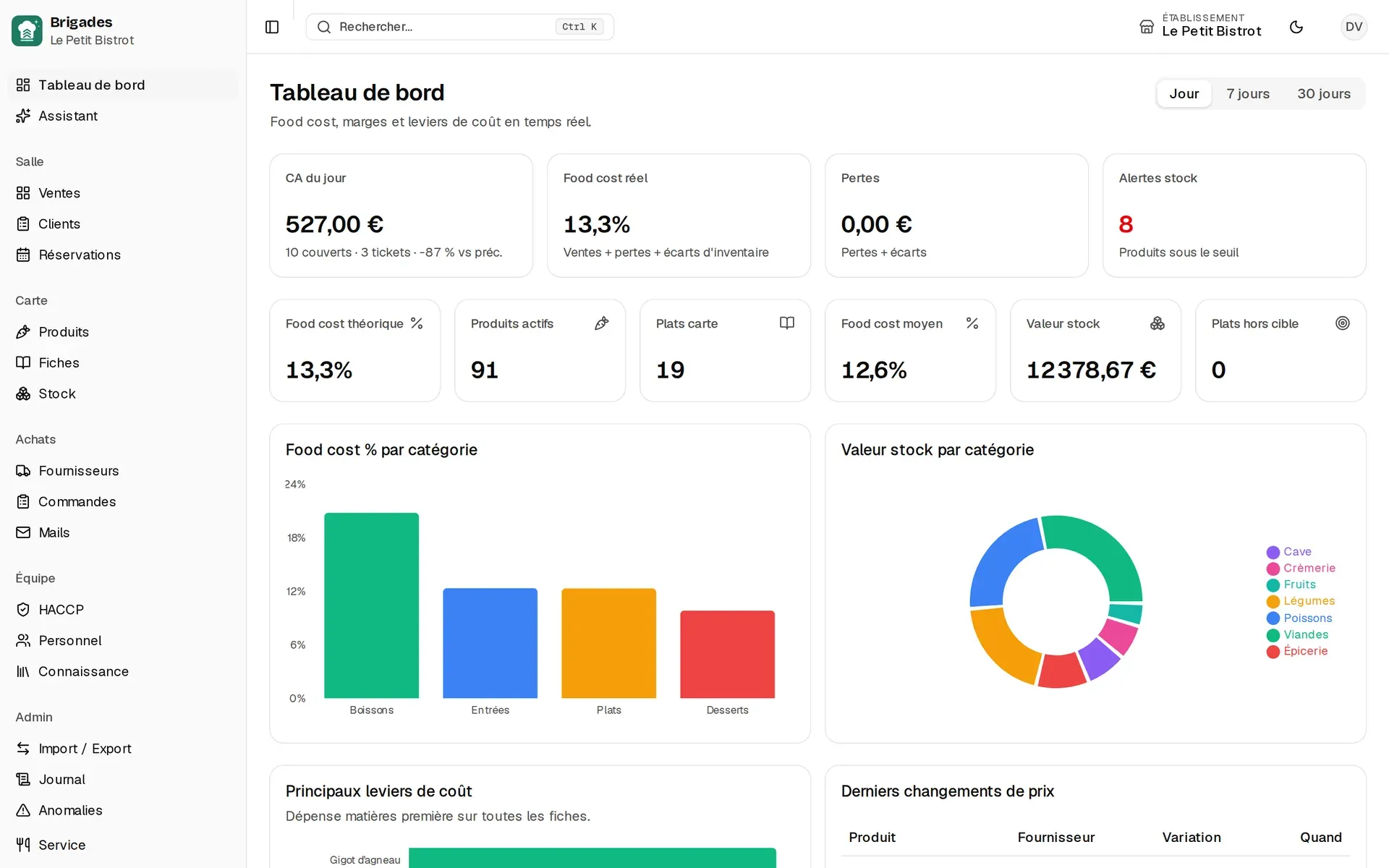Open Clients clipboard icon

[23, 224]
